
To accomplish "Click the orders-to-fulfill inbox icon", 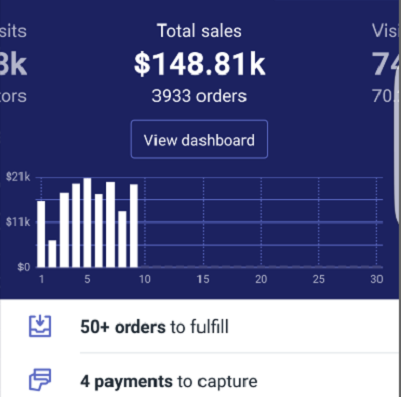I will click(x=40, y=326).
